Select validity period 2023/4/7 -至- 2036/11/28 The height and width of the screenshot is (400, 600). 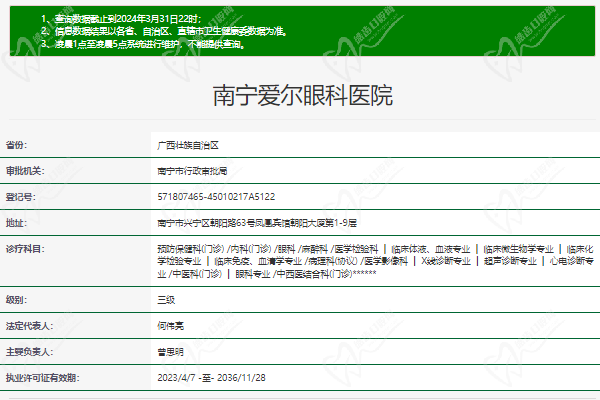(x=211, y=378)
